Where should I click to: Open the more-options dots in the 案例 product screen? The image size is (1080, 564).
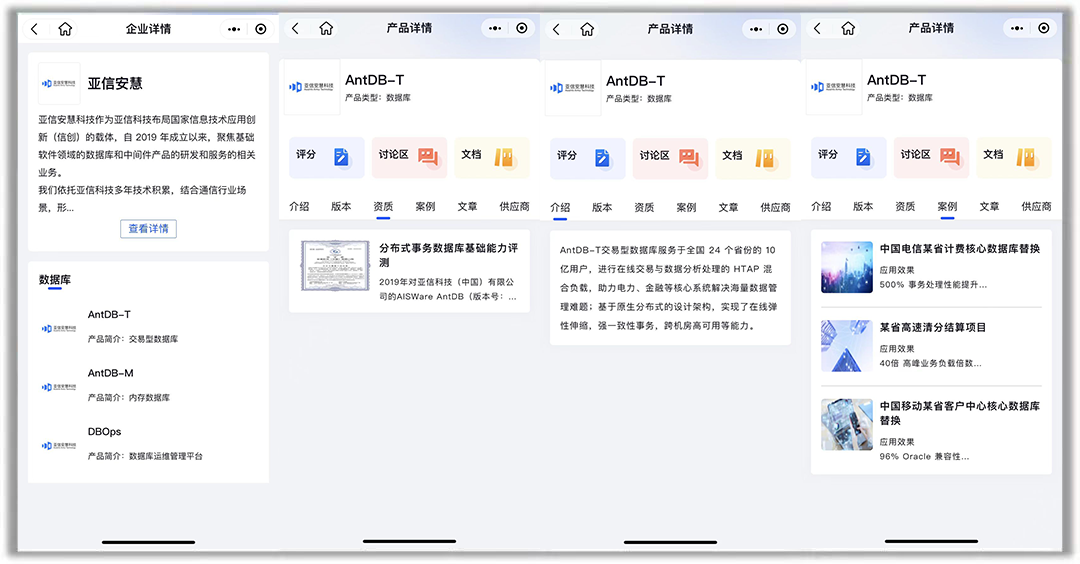[1017, 28]
